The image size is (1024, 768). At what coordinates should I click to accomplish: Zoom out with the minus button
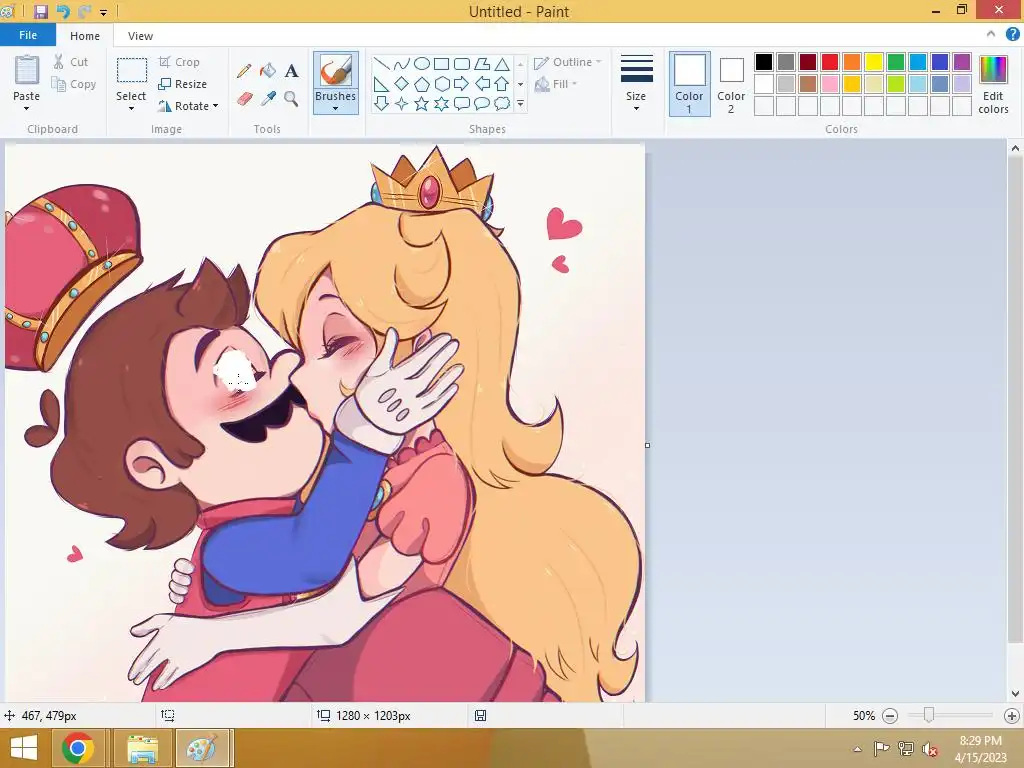click(889, 716)
